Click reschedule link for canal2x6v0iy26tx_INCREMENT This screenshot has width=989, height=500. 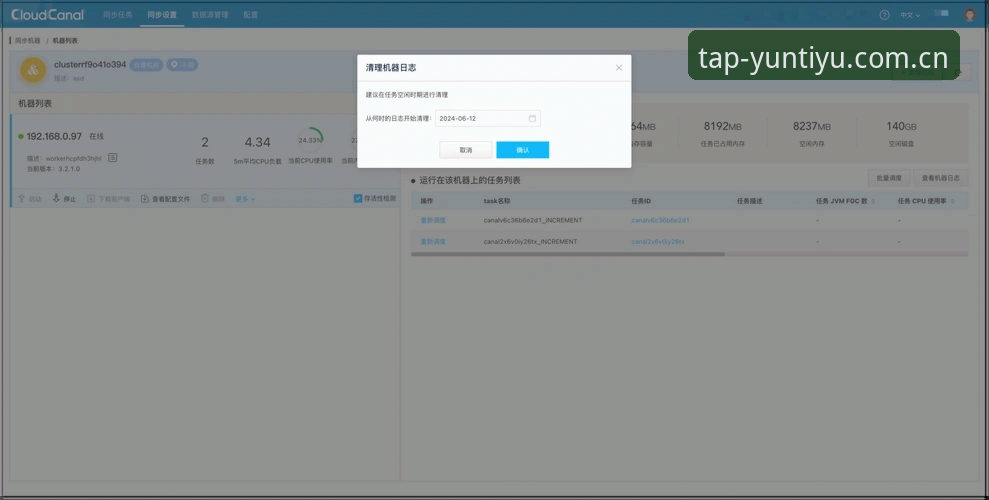pos(433,241)
